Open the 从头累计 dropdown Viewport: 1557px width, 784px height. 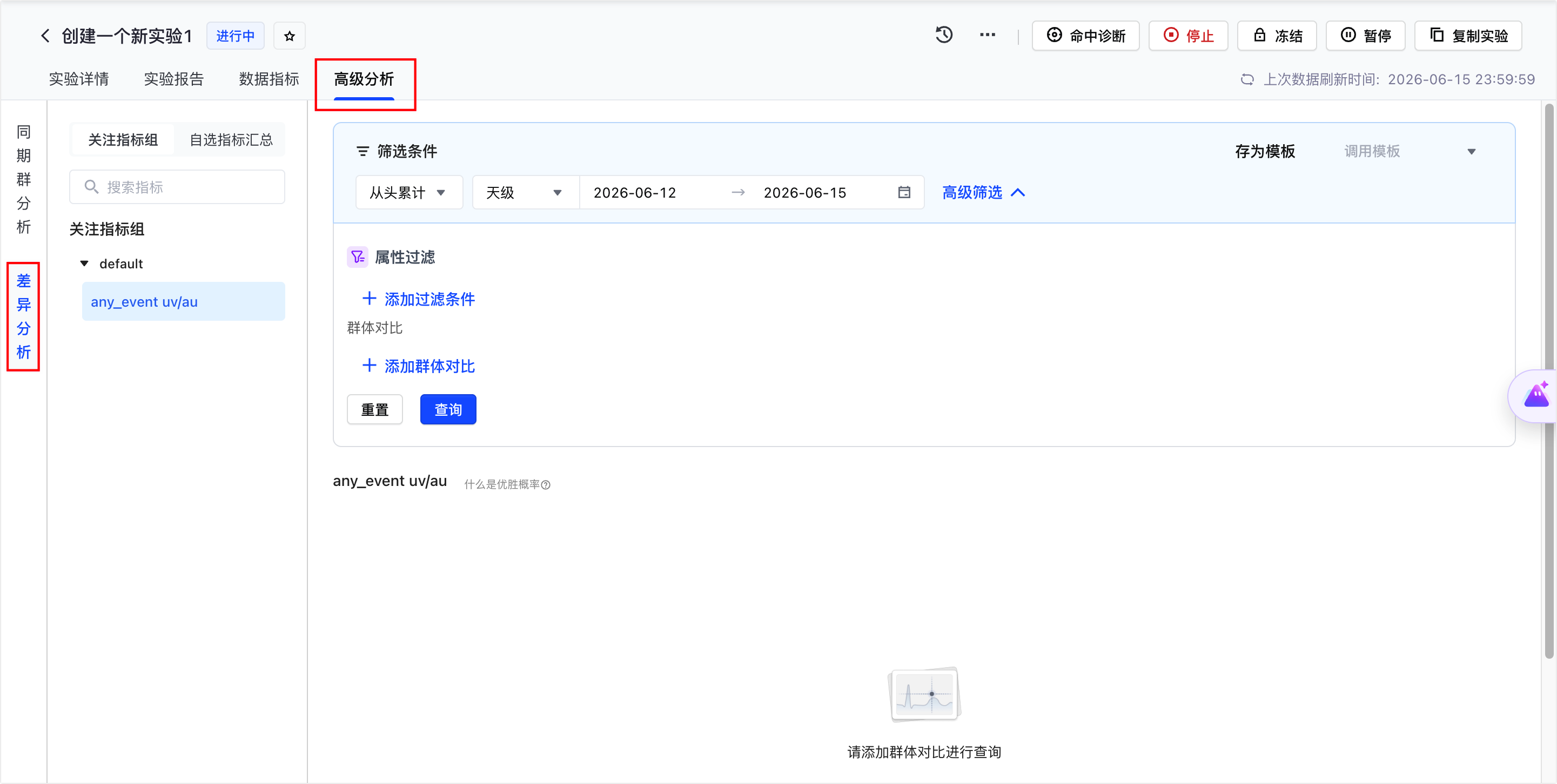coord(409,193)
